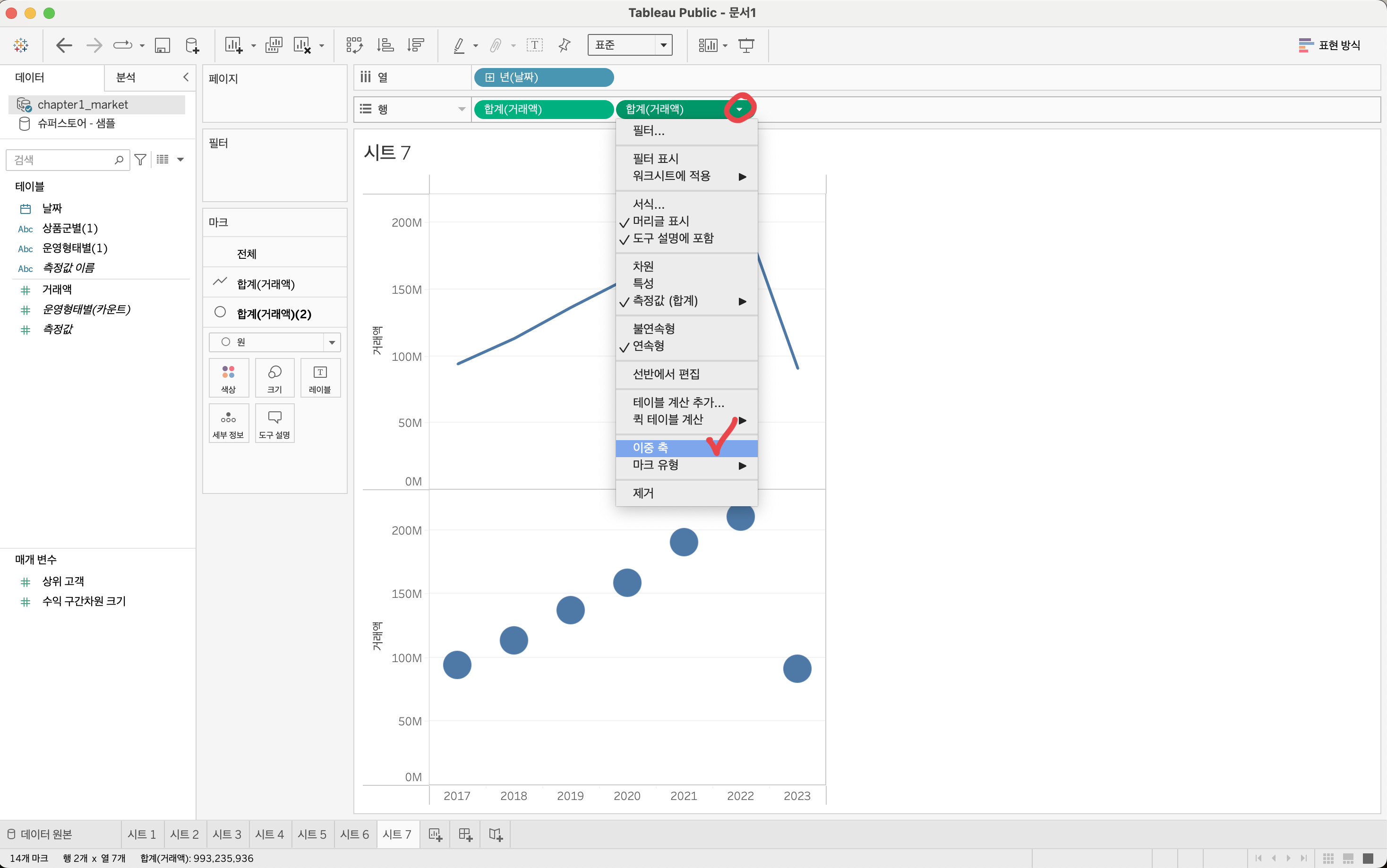
Task: Open the 분석 pane tab
Action: coord(126,77)
